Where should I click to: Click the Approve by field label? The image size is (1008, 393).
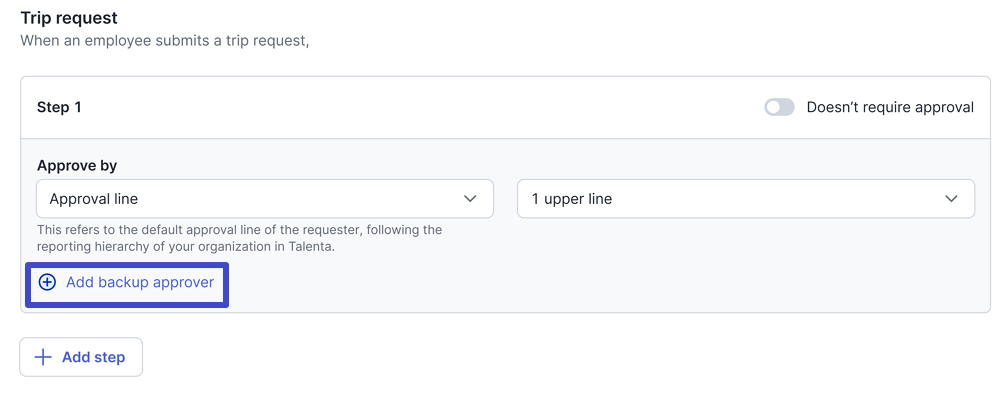77,165
